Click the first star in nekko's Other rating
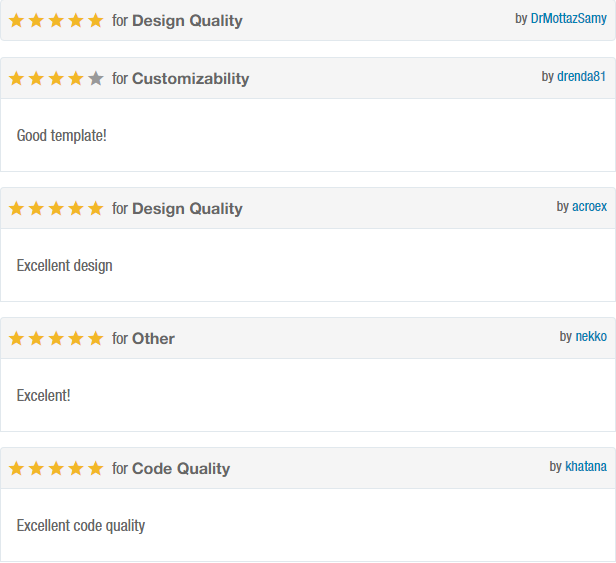This screenshot has width=616, height=563. 16,338
